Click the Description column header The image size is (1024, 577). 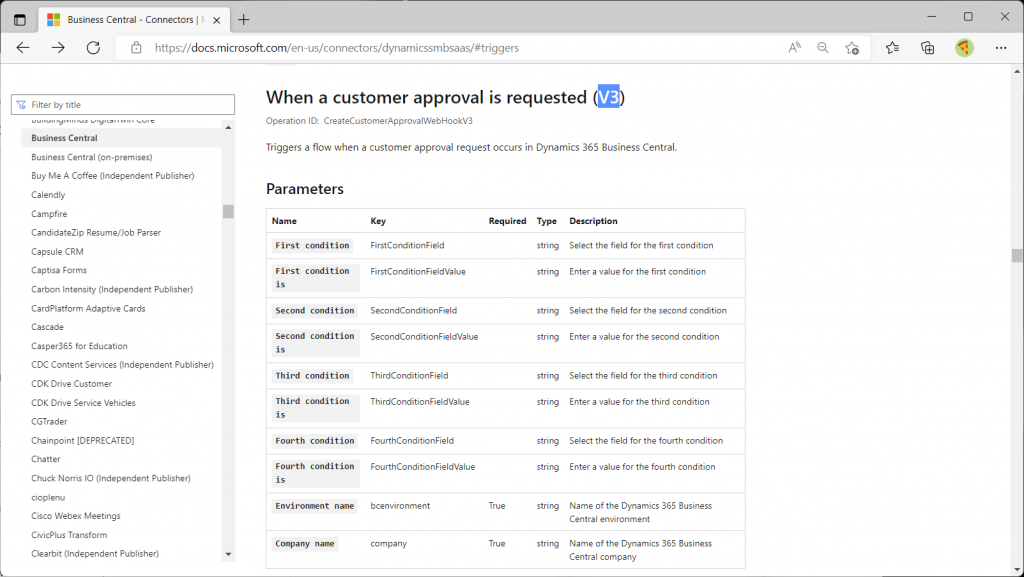(593, 221)
